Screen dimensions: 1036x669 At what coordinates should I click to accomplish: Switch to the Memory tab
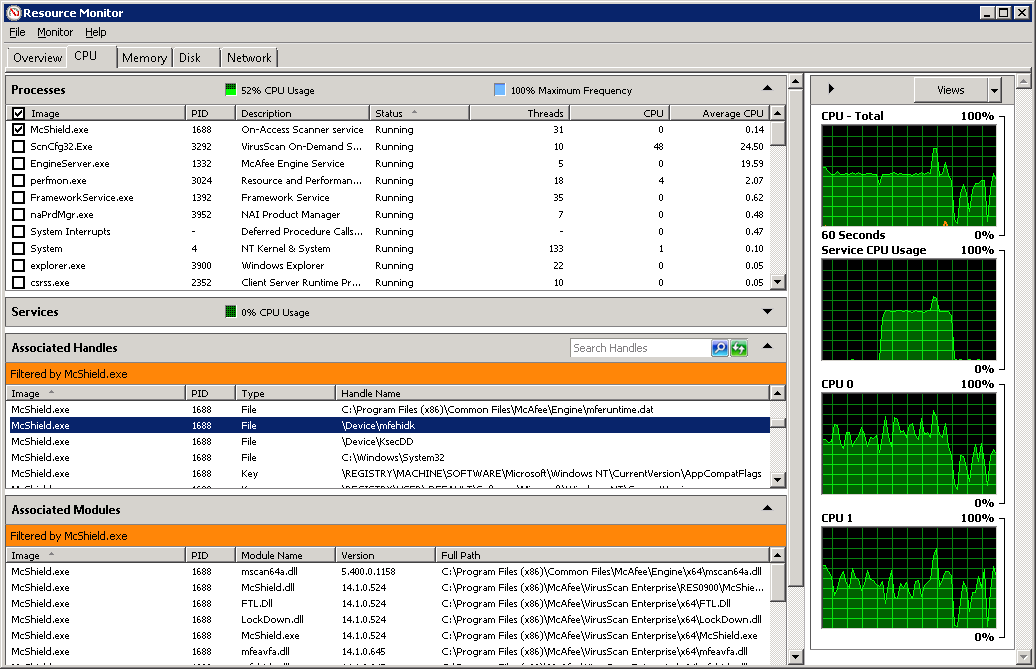pyautogui.click(x=144, y=57)
